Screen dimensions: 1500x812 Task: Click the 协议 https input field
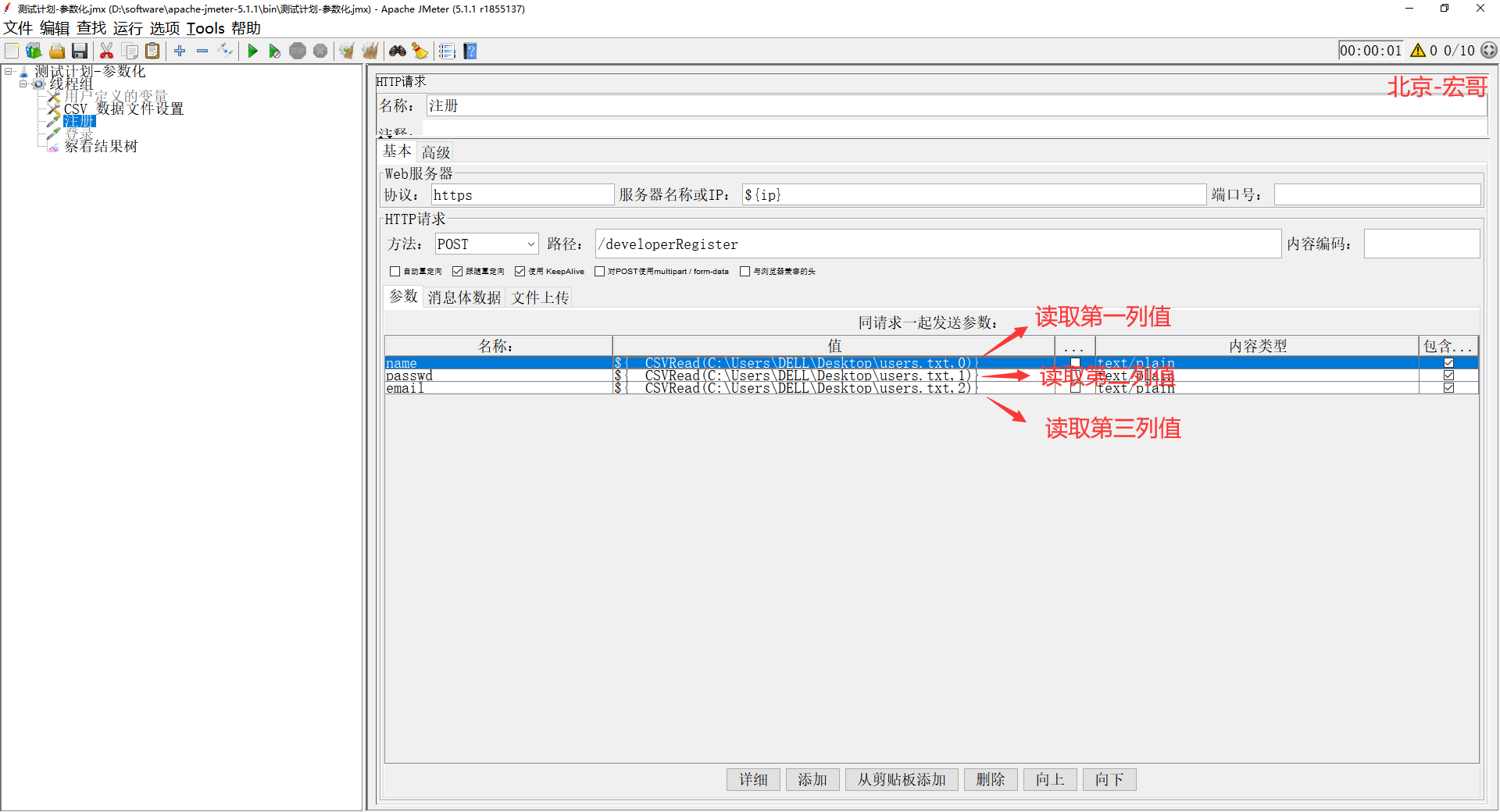pos(523,194)
